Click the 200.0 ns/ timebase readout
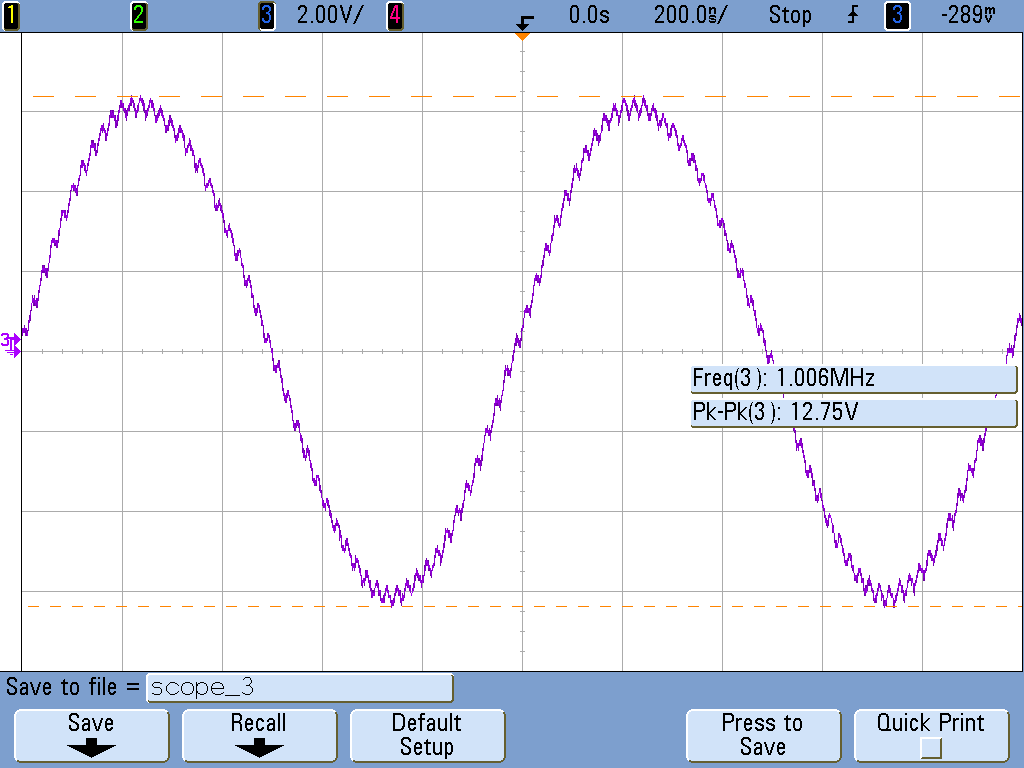 pyautogui.click(x=690, y=15)
